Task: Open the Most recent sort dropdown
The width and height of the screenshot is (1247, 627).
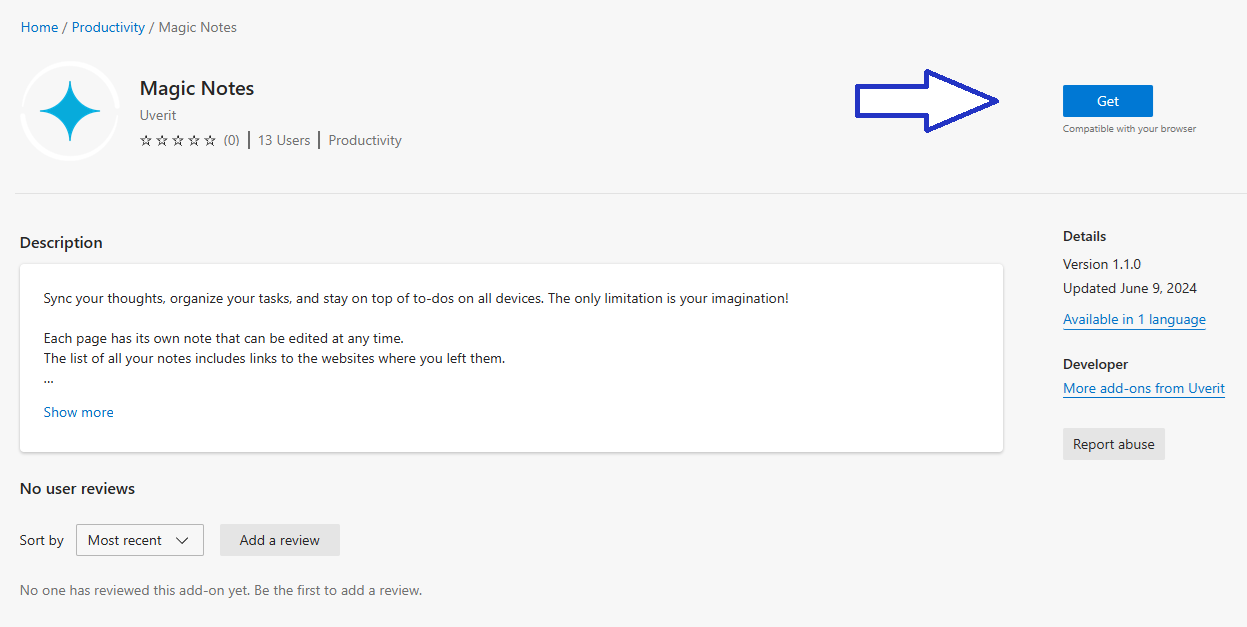Action: (x=139, y=540)
